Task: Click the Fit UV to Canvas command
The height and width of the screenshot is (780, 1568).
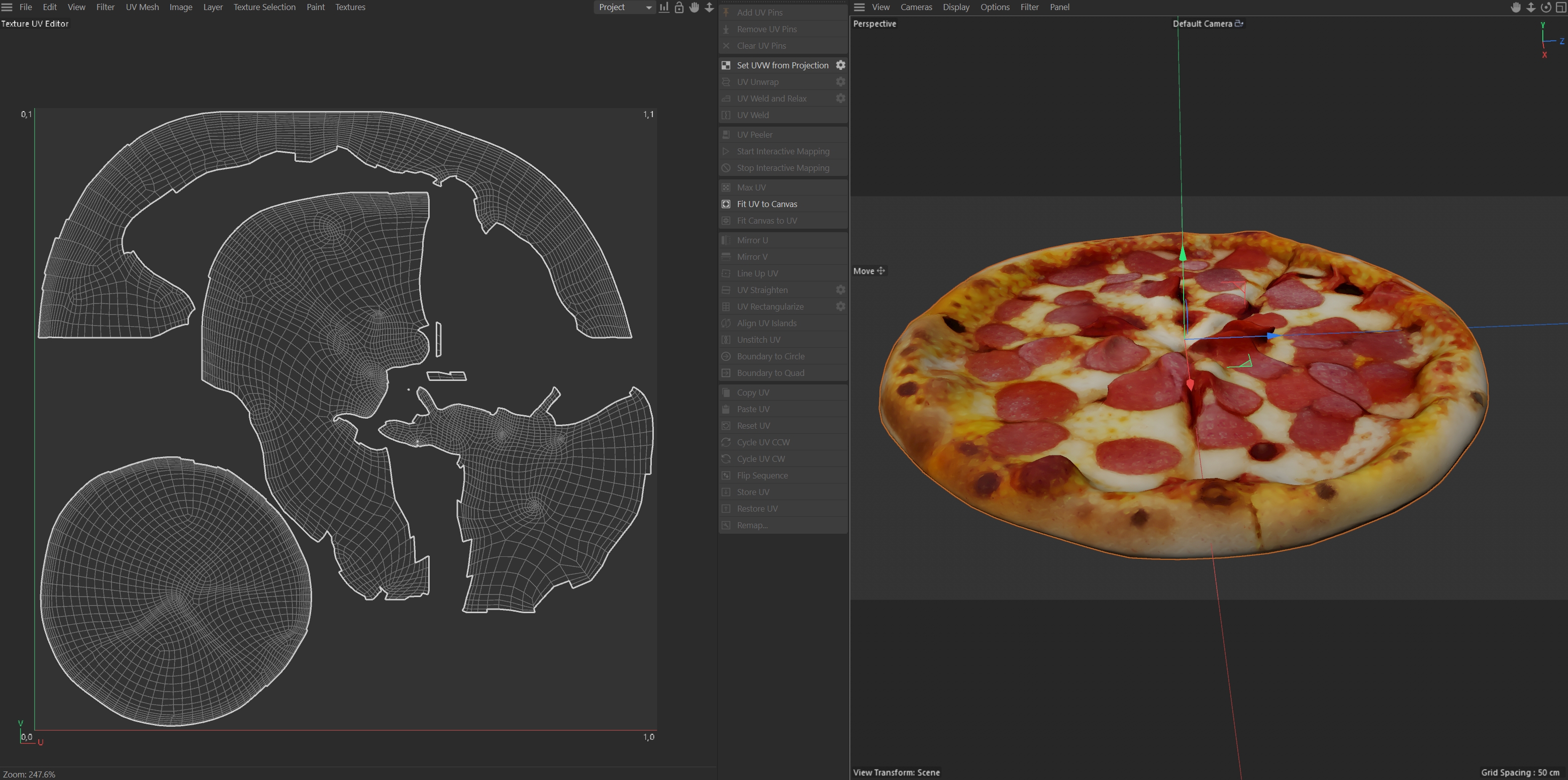Action: (x=767, y=204)
